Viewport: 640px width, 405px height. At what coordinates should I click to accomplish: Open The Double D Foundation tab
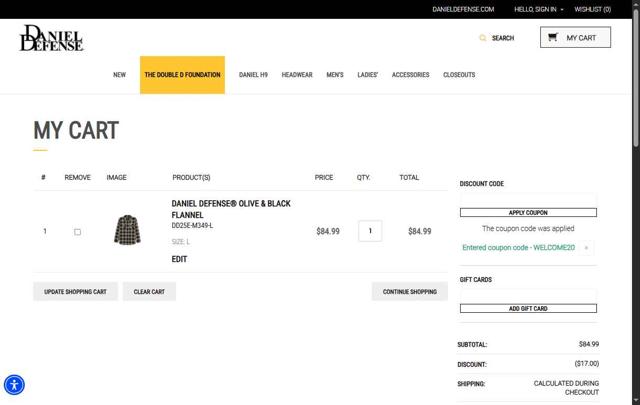coord(182,75)
